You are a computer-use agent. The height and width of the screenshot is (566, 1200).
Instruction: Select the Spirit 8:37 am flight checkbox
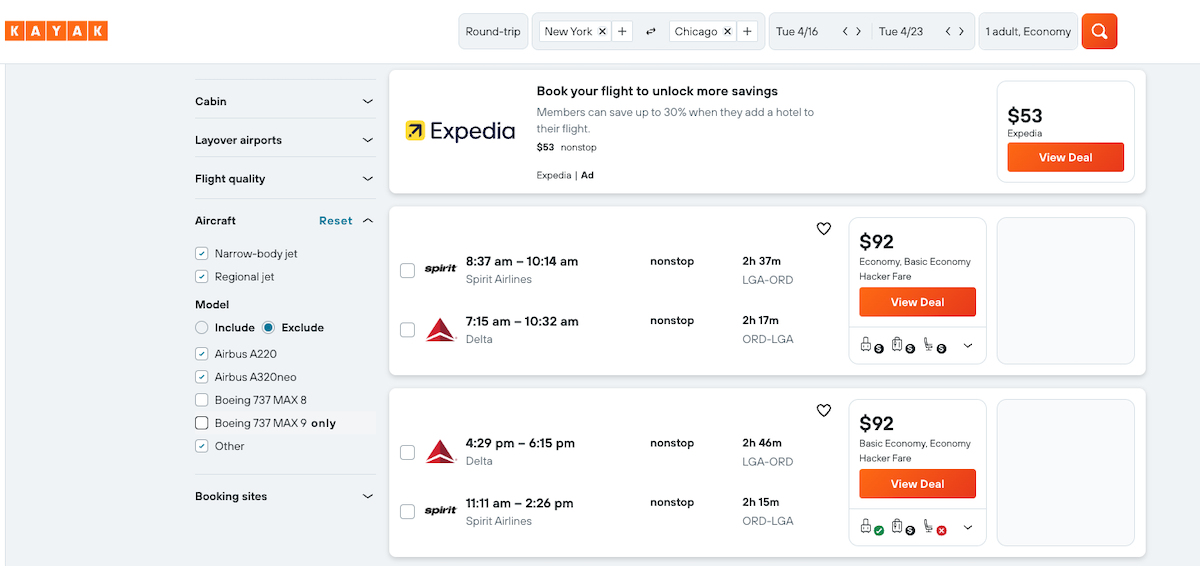point(408,270)
